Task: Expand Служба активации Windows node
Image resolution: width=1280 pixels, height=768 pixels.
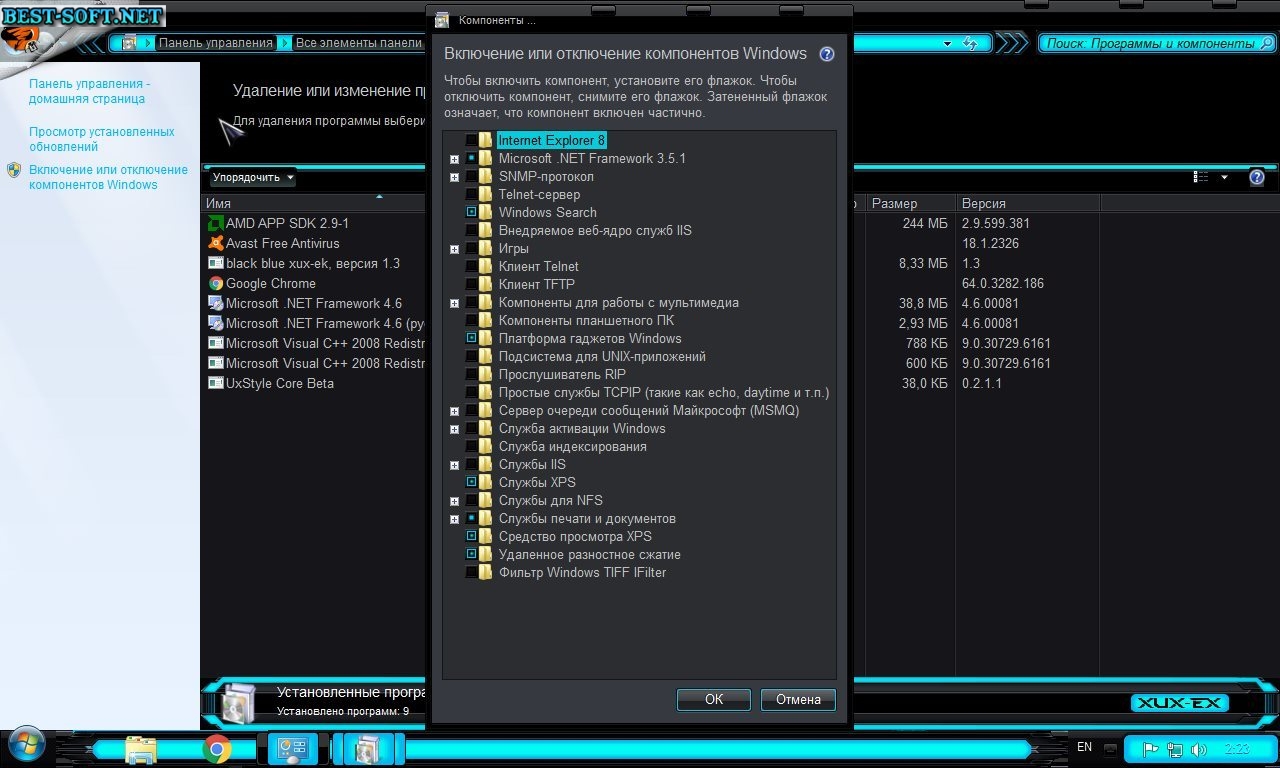Action: pos(454,429)
